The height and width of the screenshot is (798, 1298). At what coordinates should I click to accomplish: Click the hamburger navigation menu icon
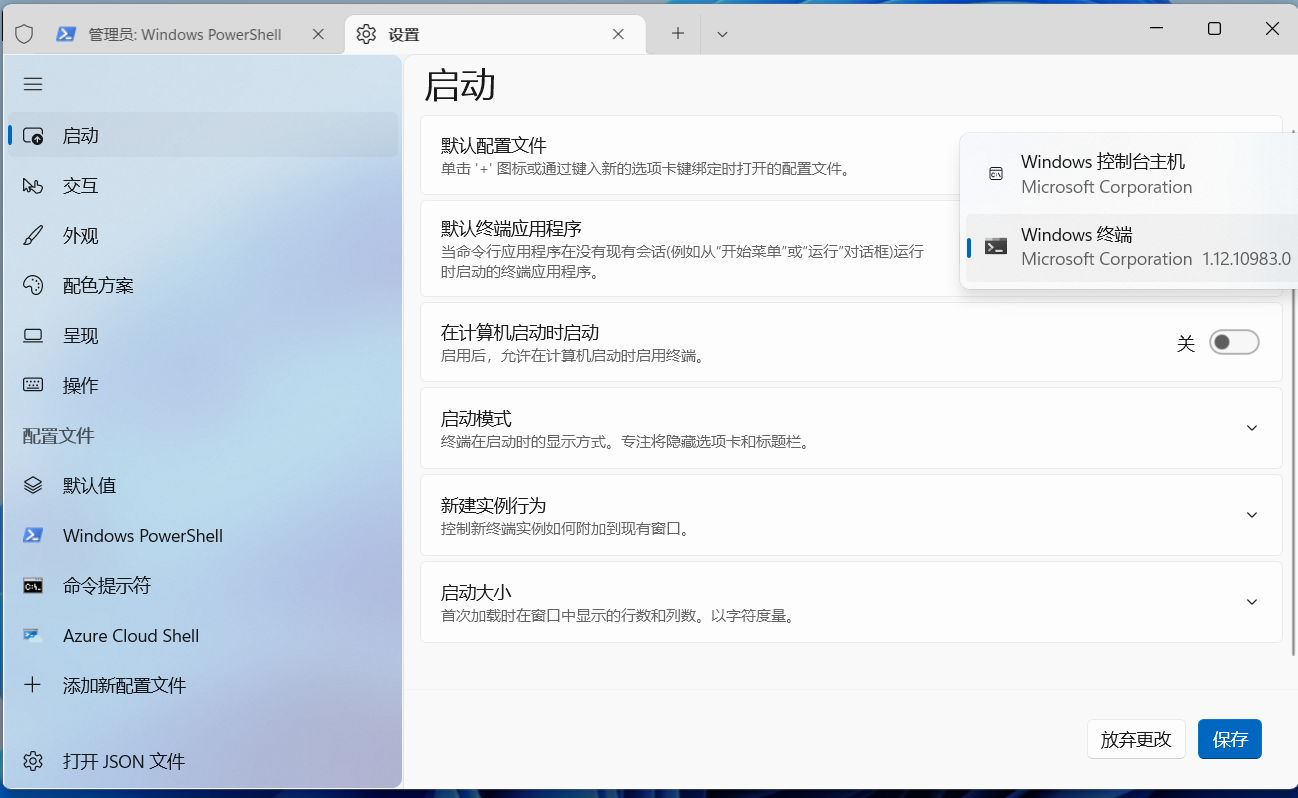tap(33, 84)
